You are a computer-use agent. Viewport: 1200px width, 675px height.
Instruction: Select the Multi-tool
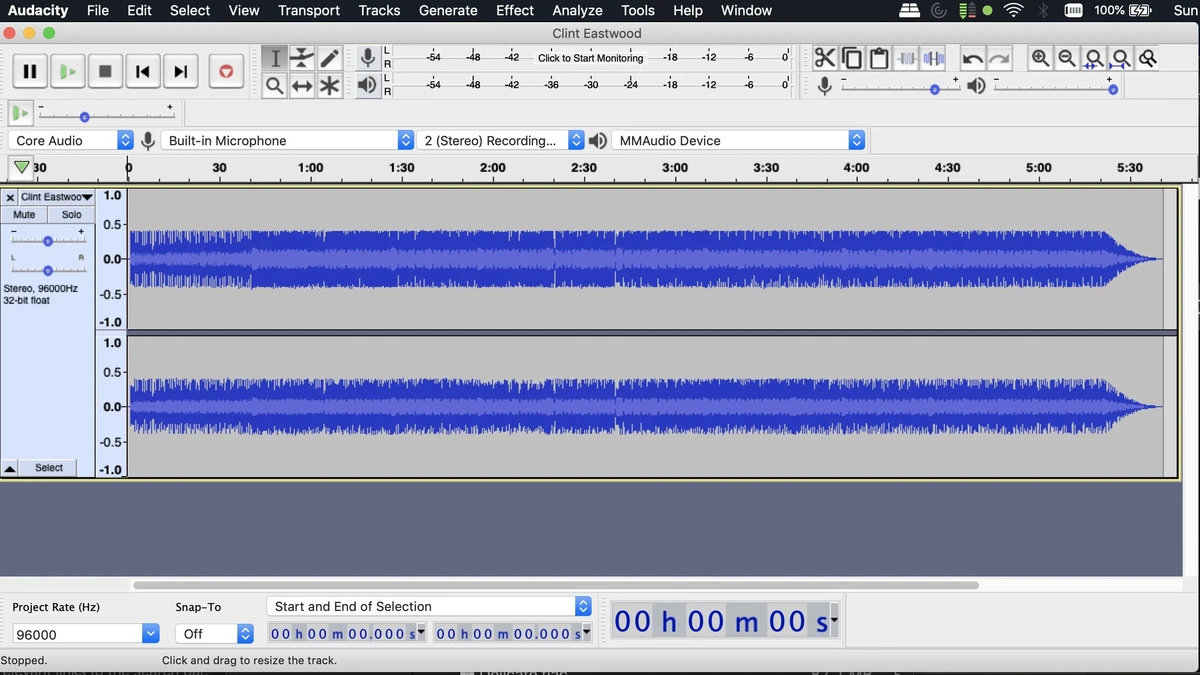click(x=330, y=85)
